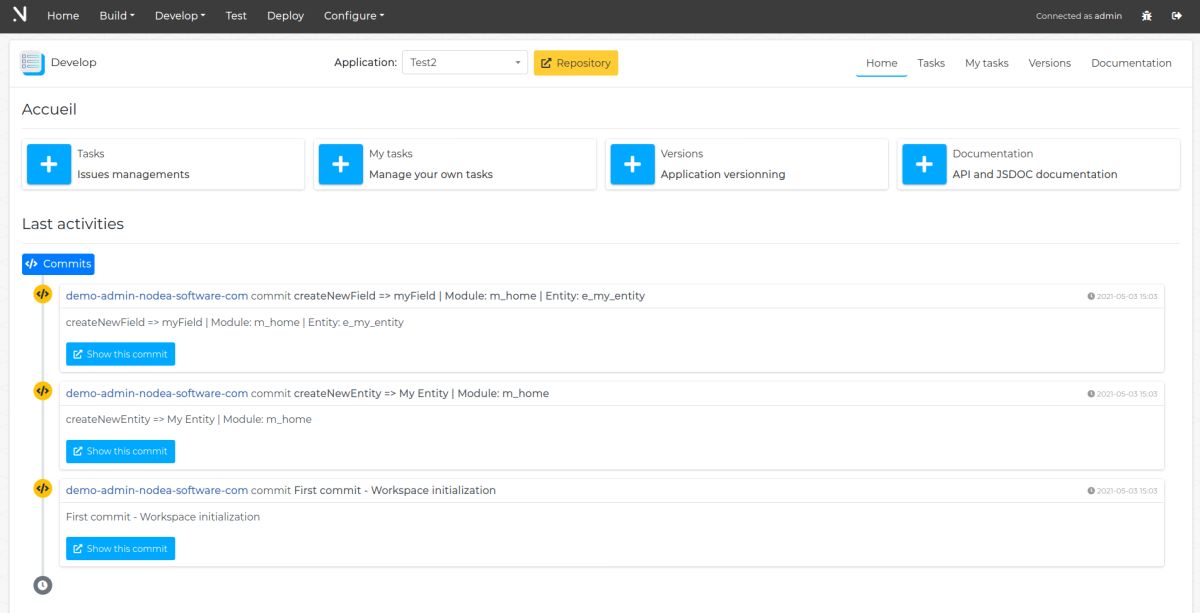Open author link on createNewField commit
Screen dimensions: 1200x613
tap(157, 296)
